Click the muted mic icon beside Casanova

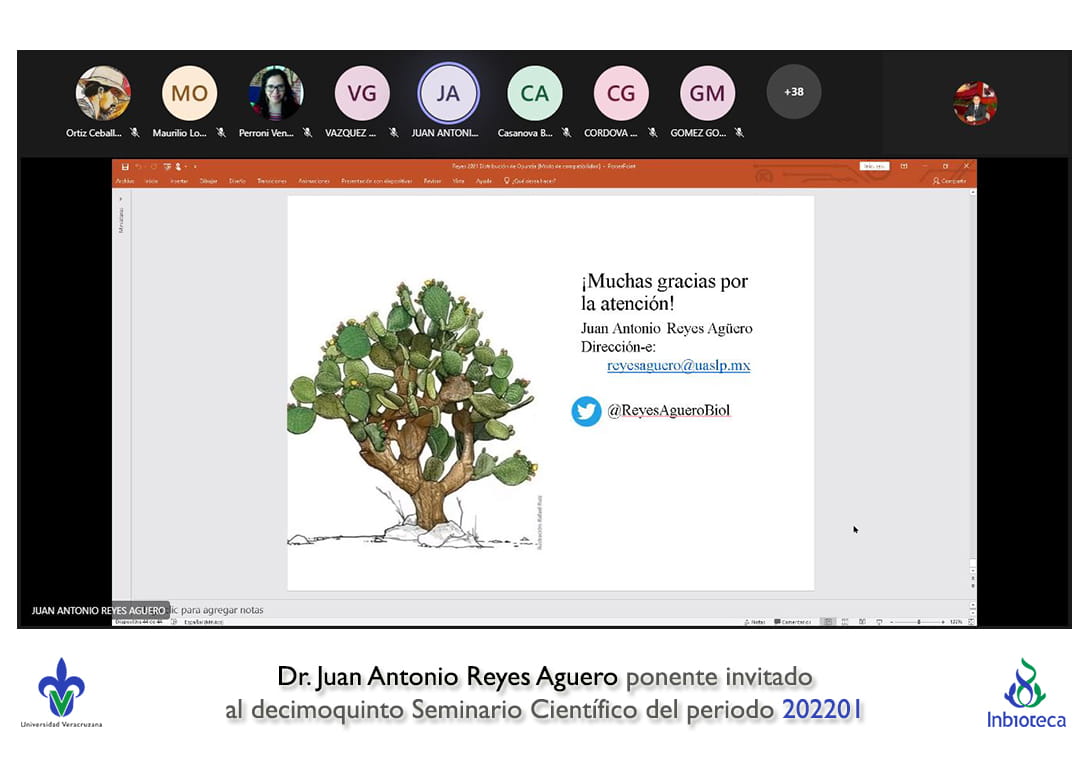(566, 133)
